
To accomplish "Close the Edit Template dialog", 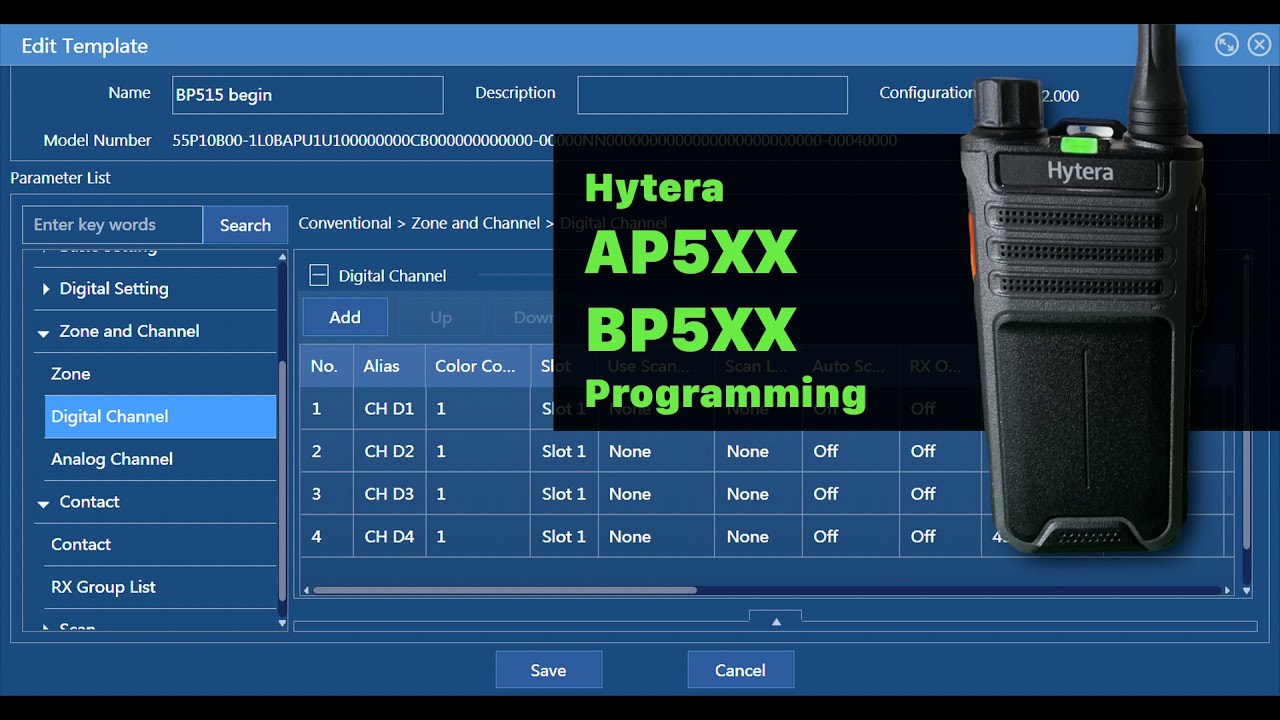I will (1259, 45).
